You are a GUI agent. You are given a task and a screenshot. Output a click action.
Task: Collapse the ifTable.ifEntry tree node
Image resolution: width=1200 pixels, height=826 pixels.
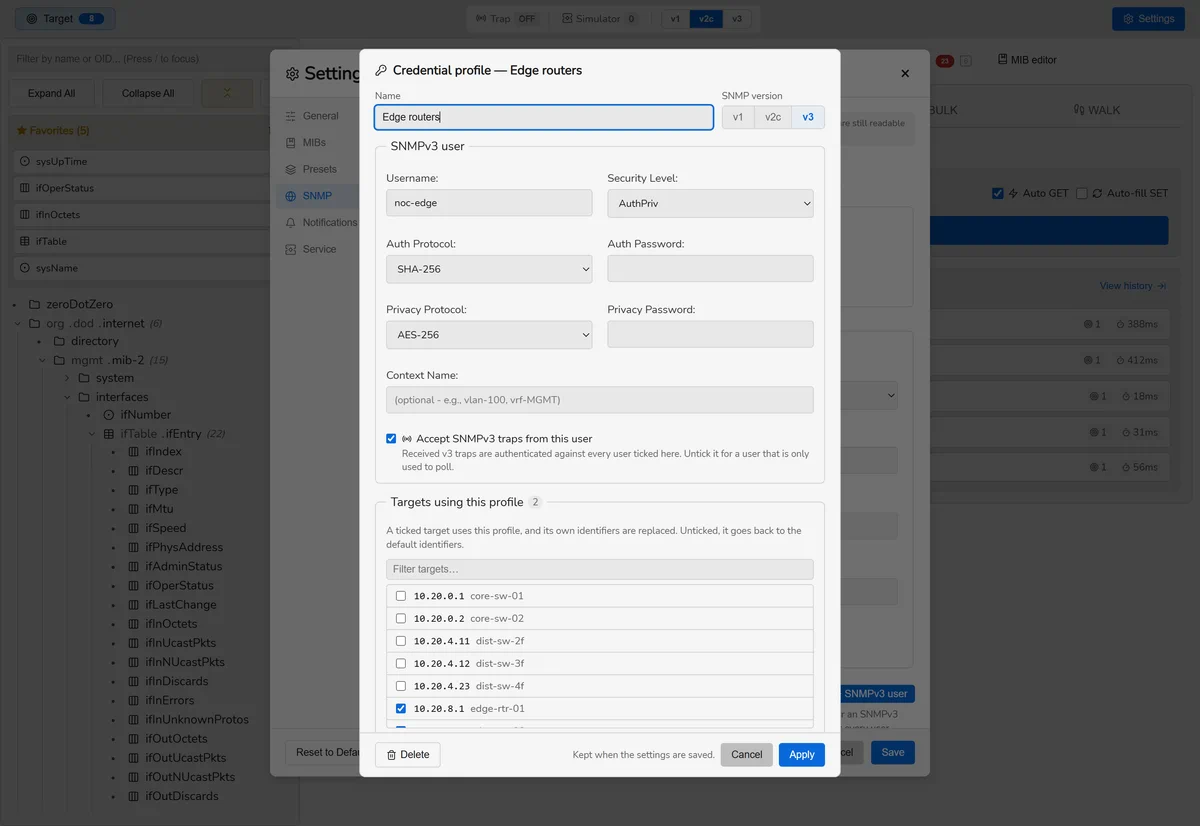point(93,434)
